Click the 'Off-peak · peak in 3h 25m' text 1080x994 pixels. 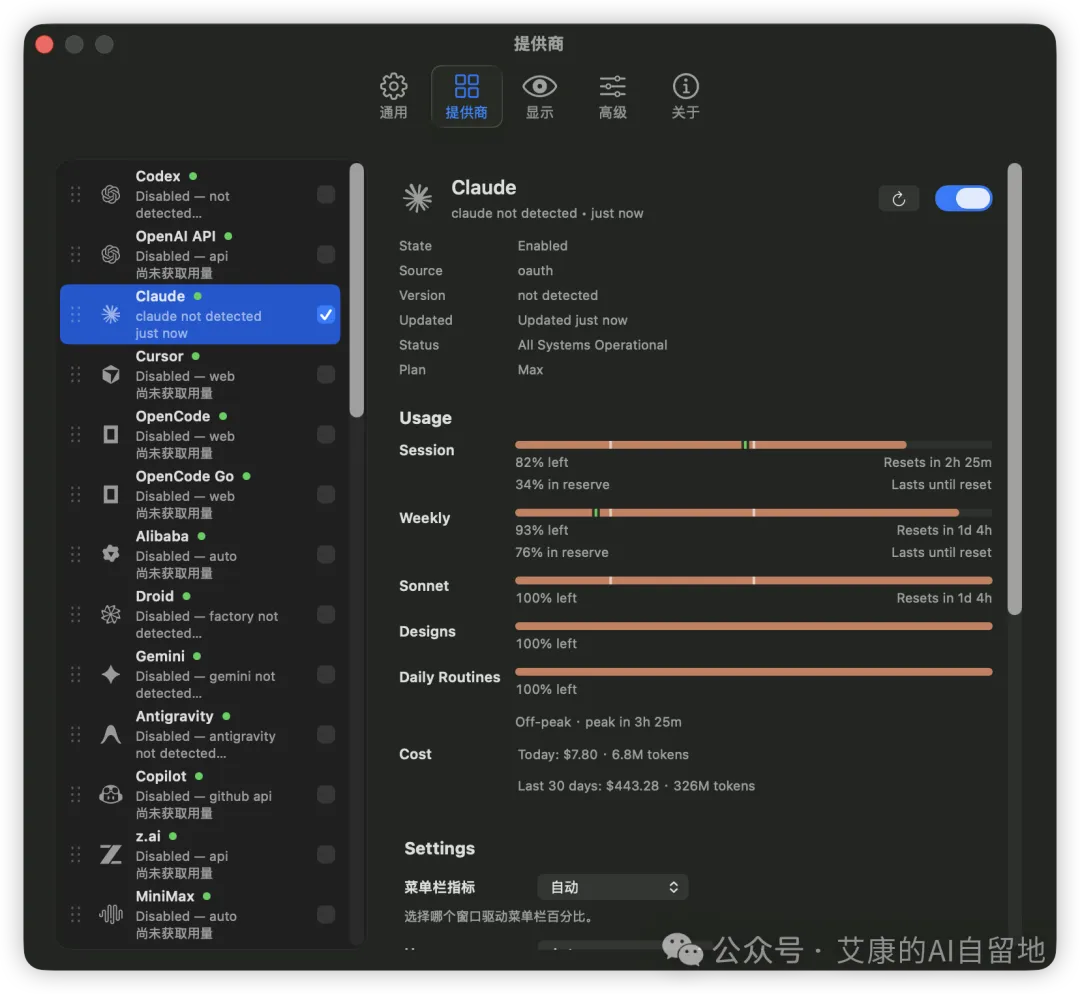pos(598,722)
